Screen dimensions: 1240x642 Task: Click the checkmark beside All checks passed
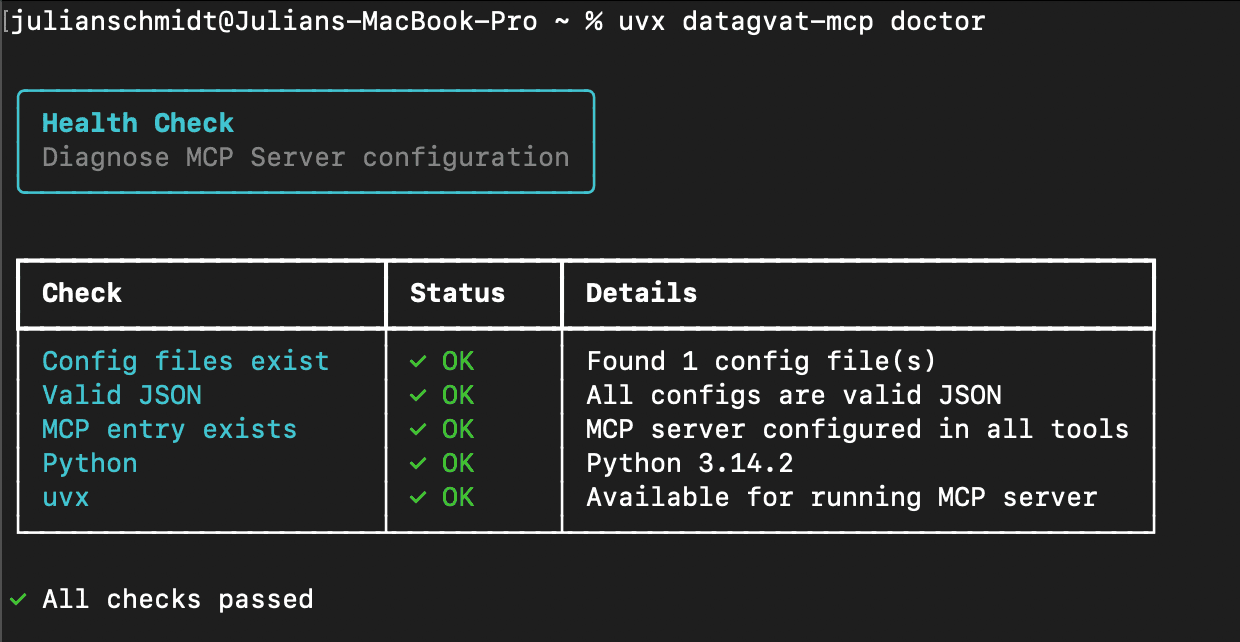(x=20, y=598)
